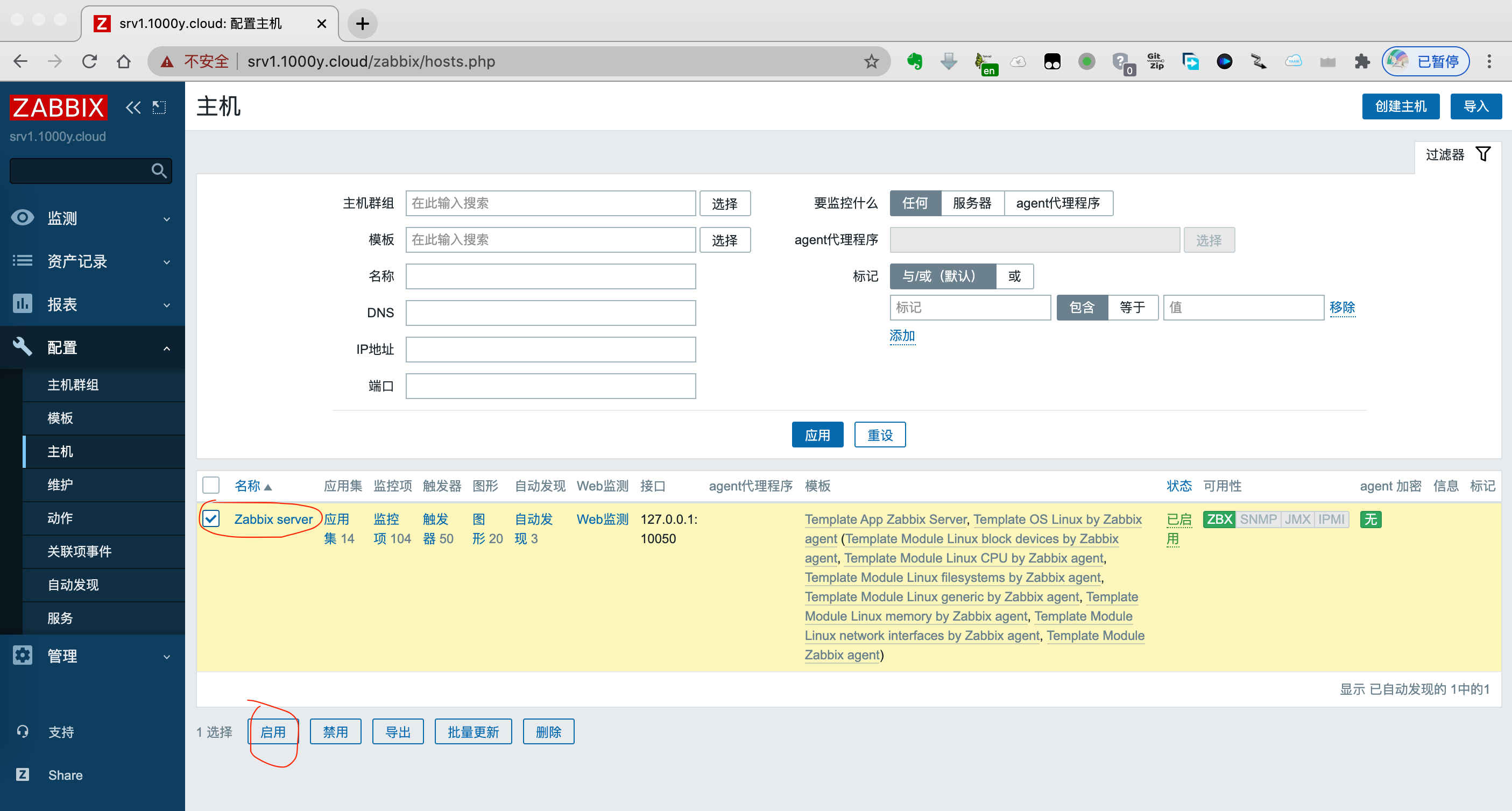Click the 启用 button for selected hosts
1512x811 pixels.
(x=273, y=732)
